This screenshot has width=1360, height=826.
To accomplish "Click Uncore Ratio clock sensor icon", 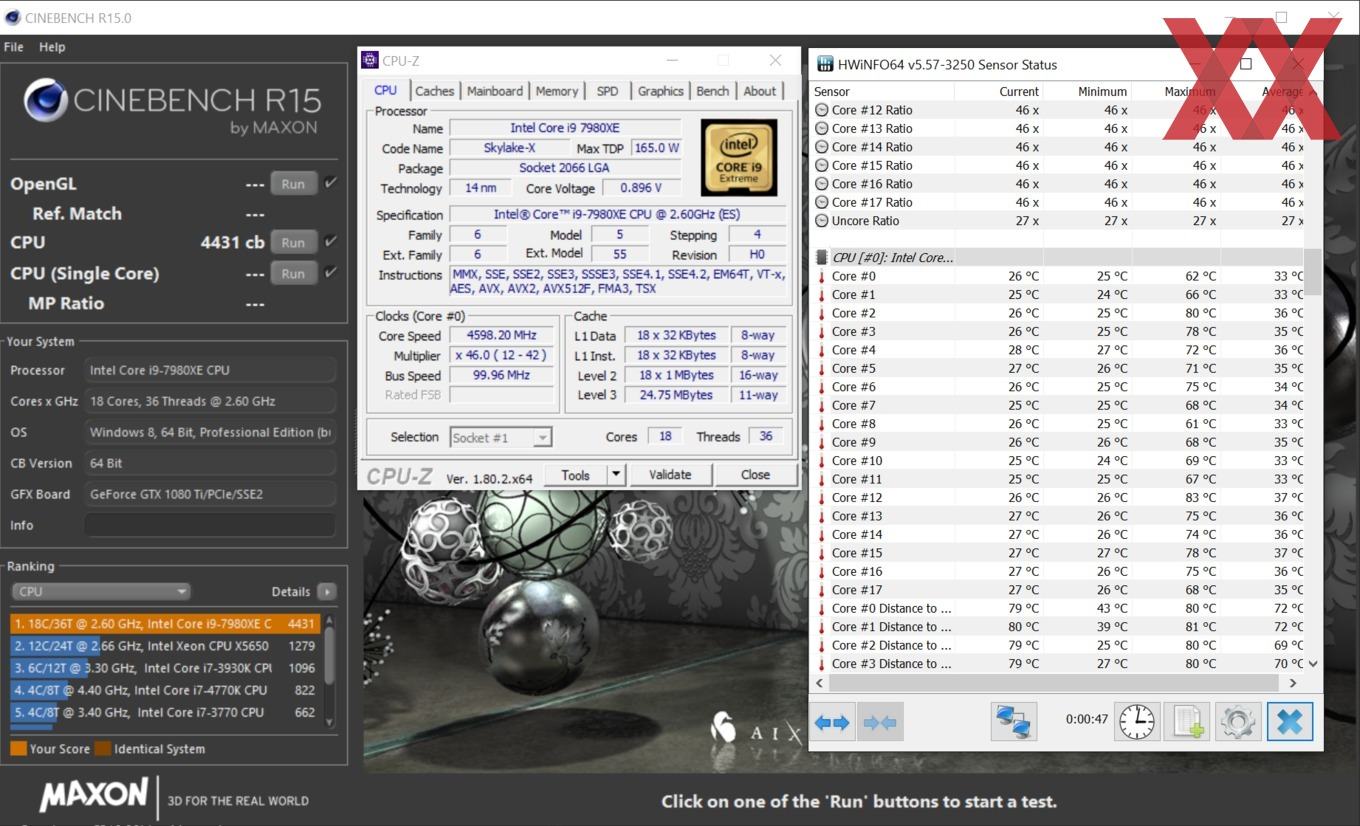I will pyautogui.click(x=822, y=221).
